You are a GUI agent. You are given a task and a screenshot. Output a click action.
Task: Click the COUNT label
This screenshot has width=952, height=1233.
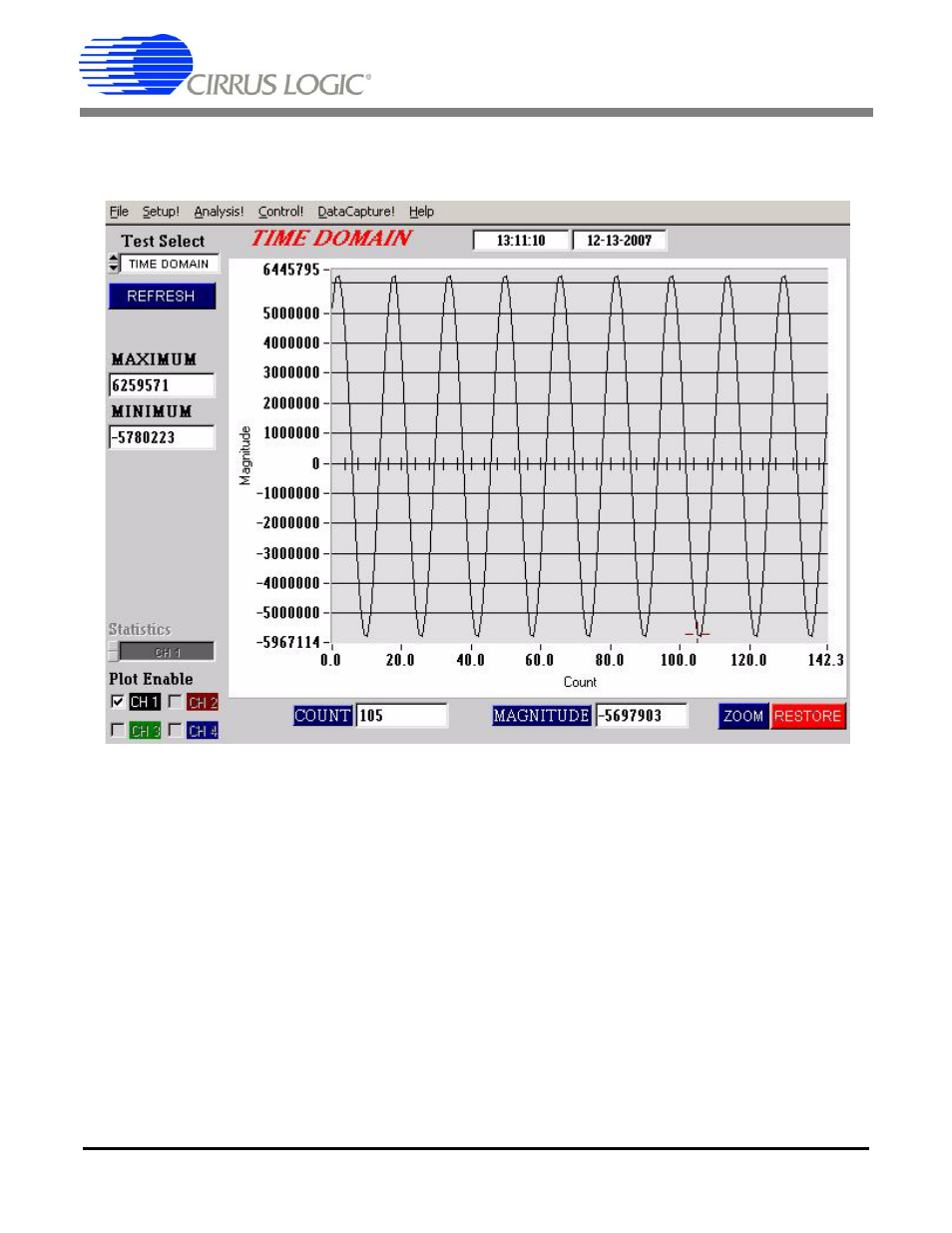click(322, 716)
